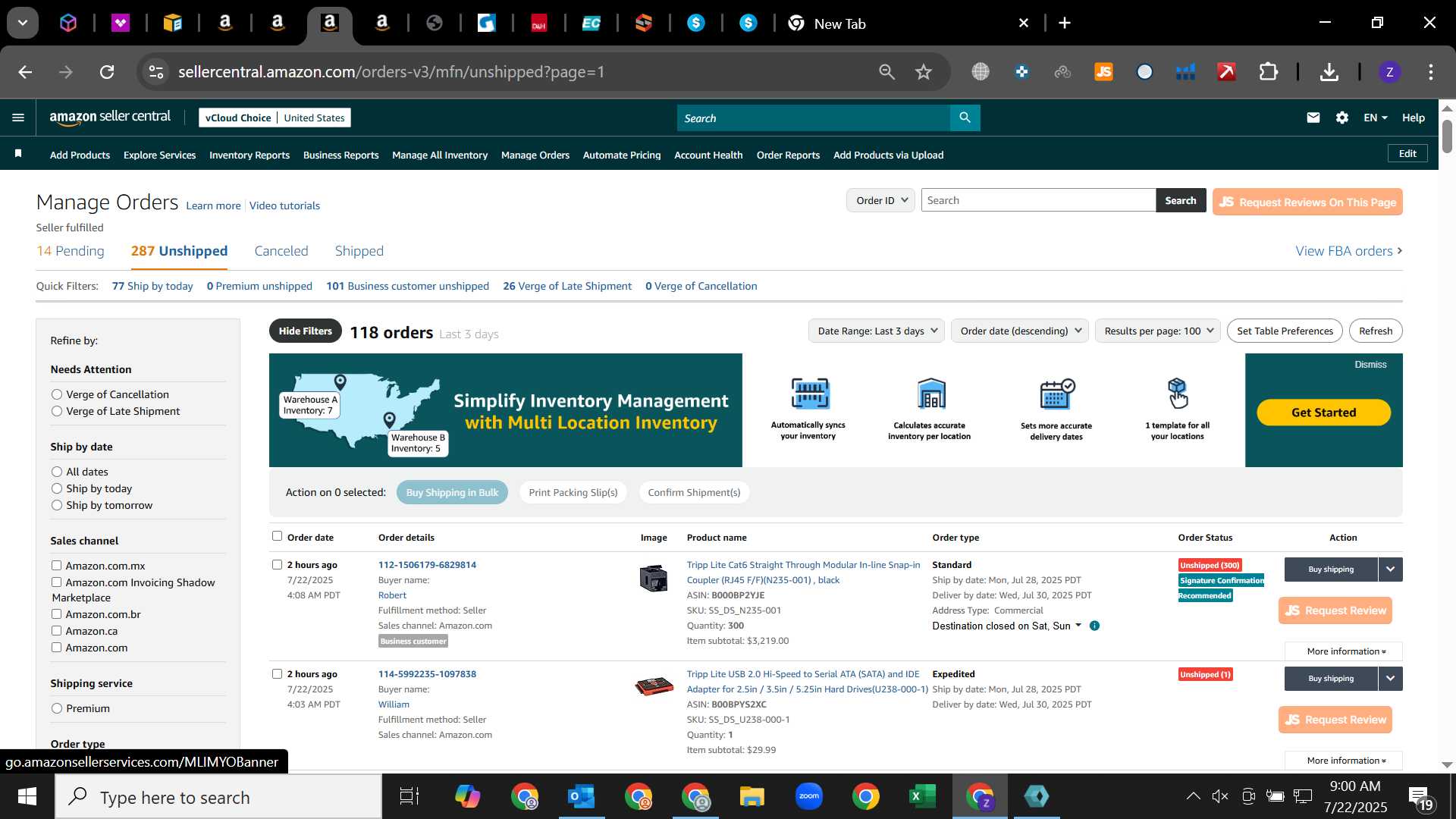Select order 114-5992235-1097838 checkbox
The width and height of the screenshot is (1456, 819).
[x=277, y=673]
